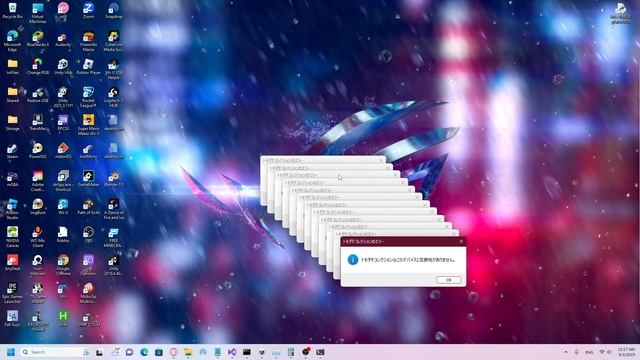Screen dimensions: 640x360
Task: Select the AnyDesk desktop icon
Action: tap(12, 262)
